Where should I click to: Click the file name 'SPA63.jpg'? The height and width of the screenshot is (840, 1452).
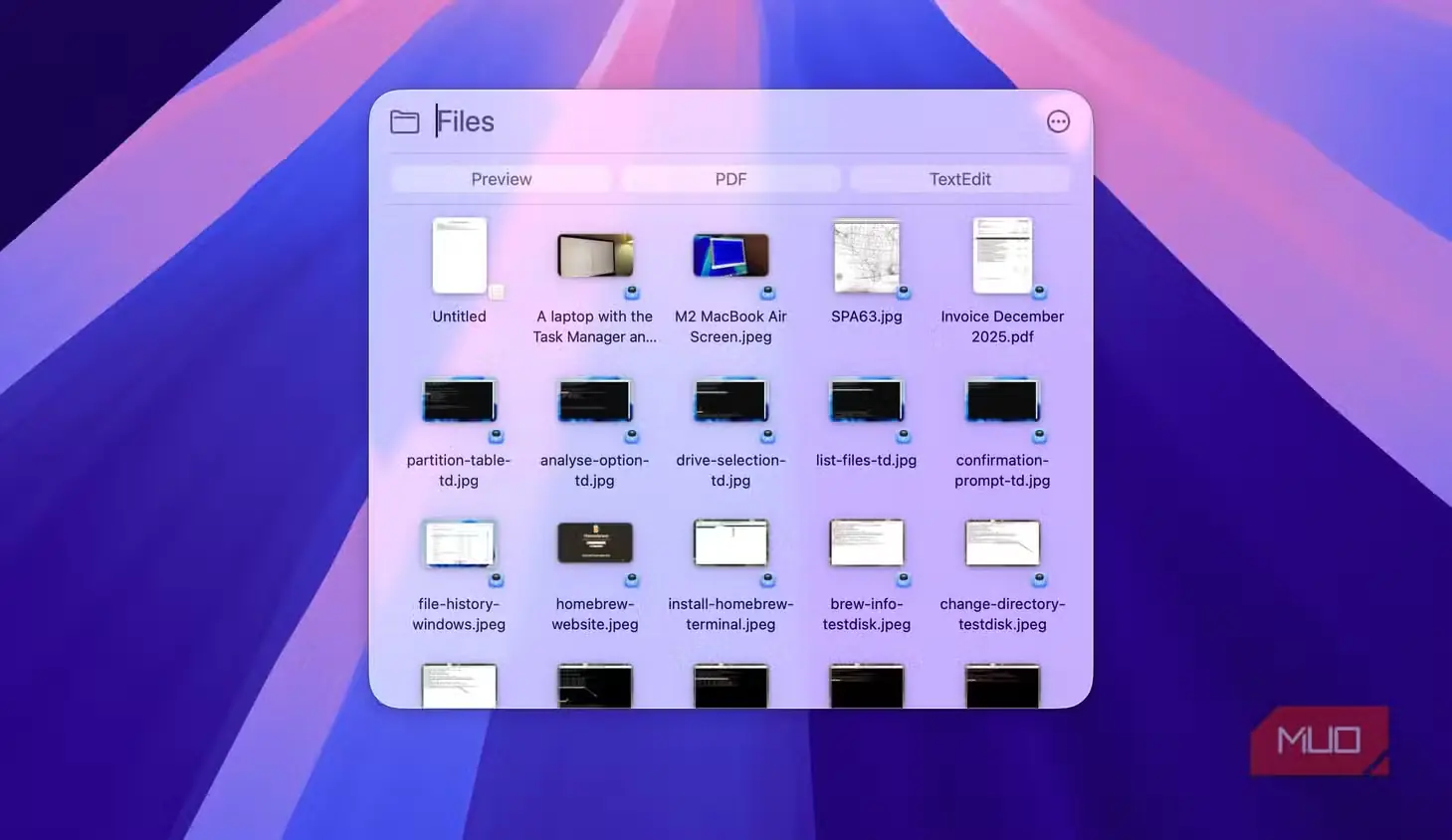[867, 316]
